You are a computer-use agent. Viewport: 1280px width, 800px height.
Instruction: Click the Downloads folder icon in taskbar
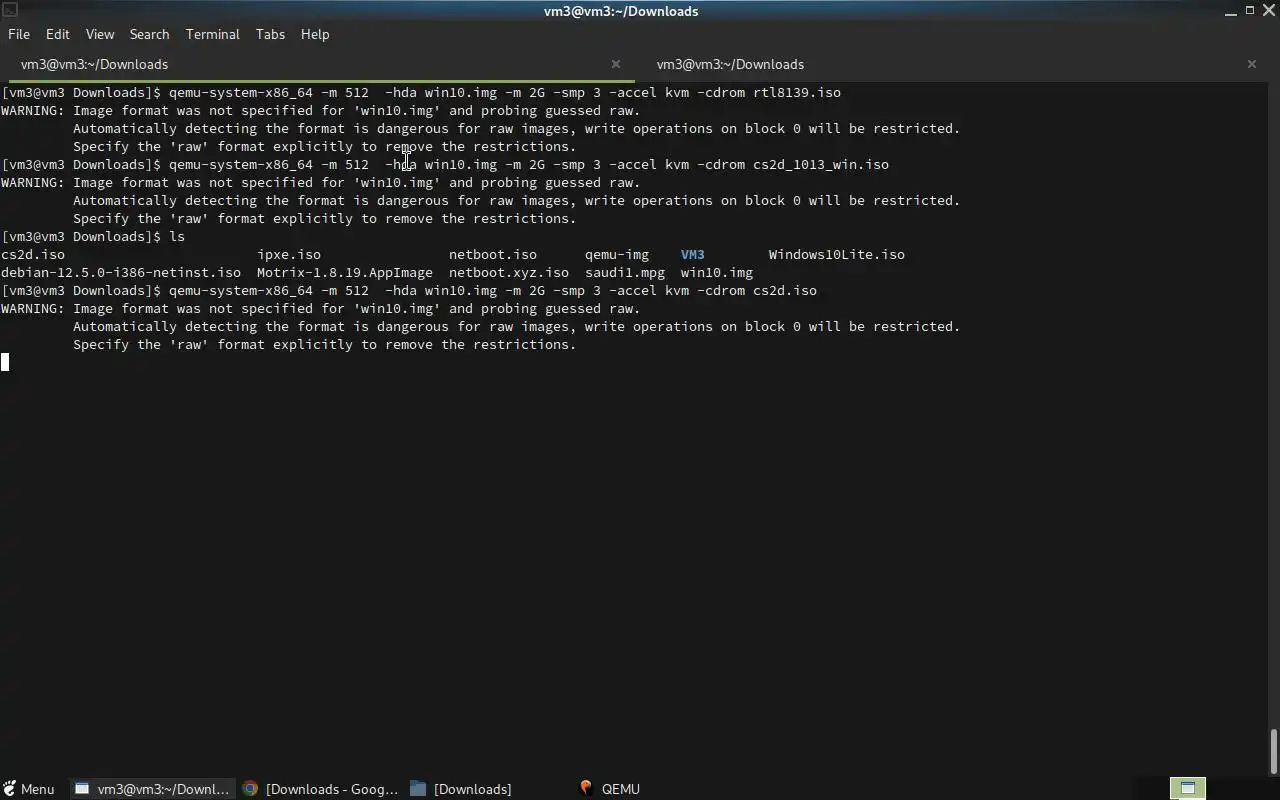coord(418,789)
